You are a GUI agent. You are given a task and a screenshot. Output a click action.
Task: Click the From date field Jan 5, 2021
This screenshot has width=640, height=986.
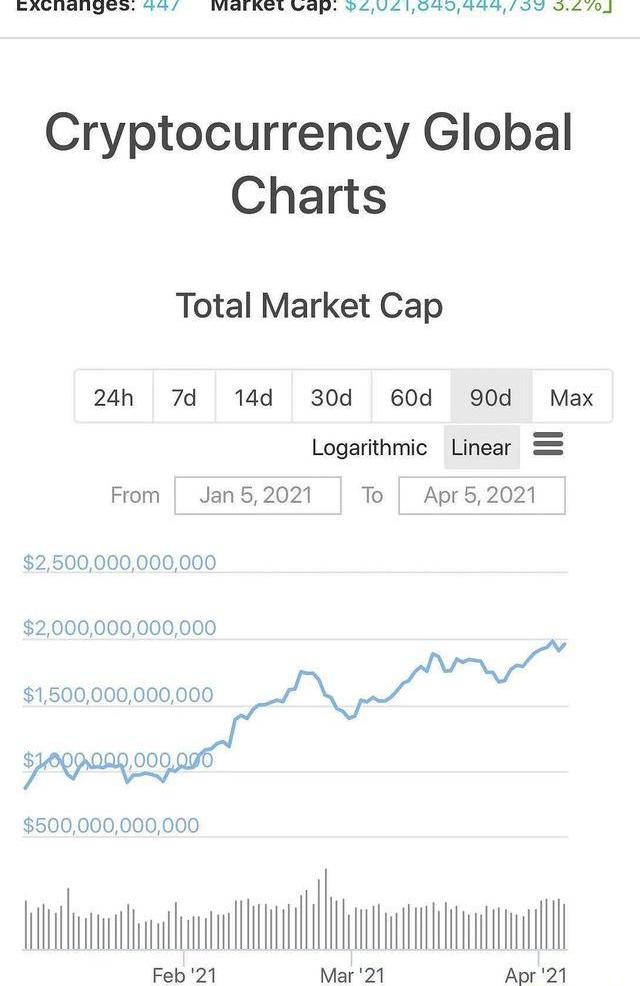(x=258, y=496)
